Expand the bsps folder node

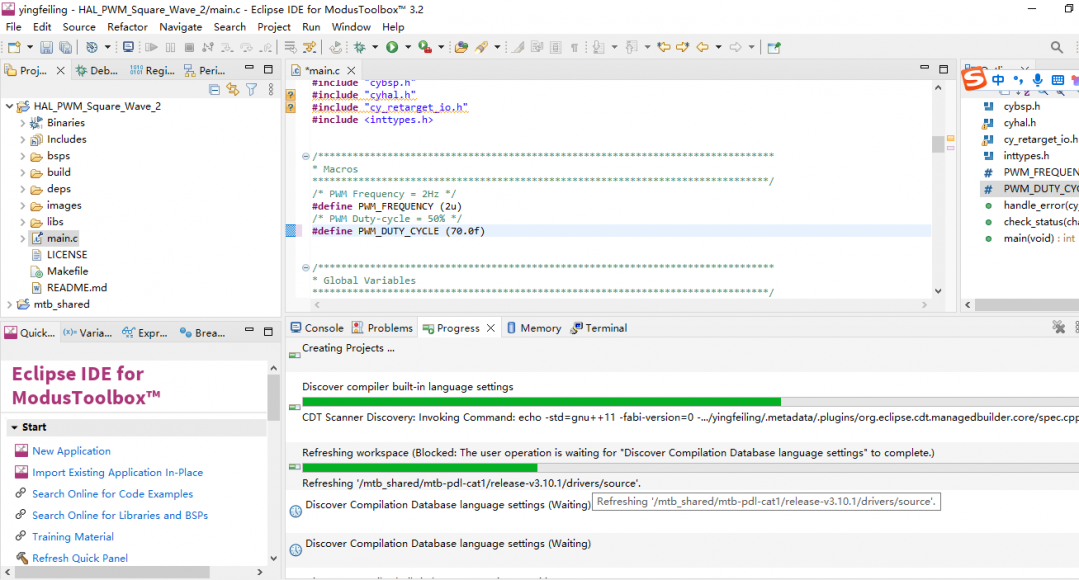tap(22, 156)
